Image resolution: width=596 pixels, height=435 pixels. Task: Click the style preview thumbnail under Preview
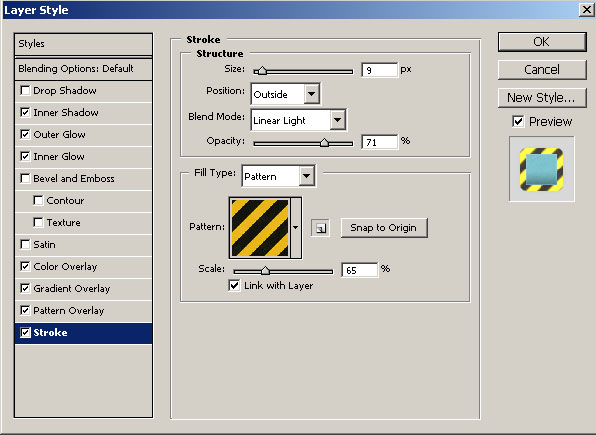[x=542, y=169]
